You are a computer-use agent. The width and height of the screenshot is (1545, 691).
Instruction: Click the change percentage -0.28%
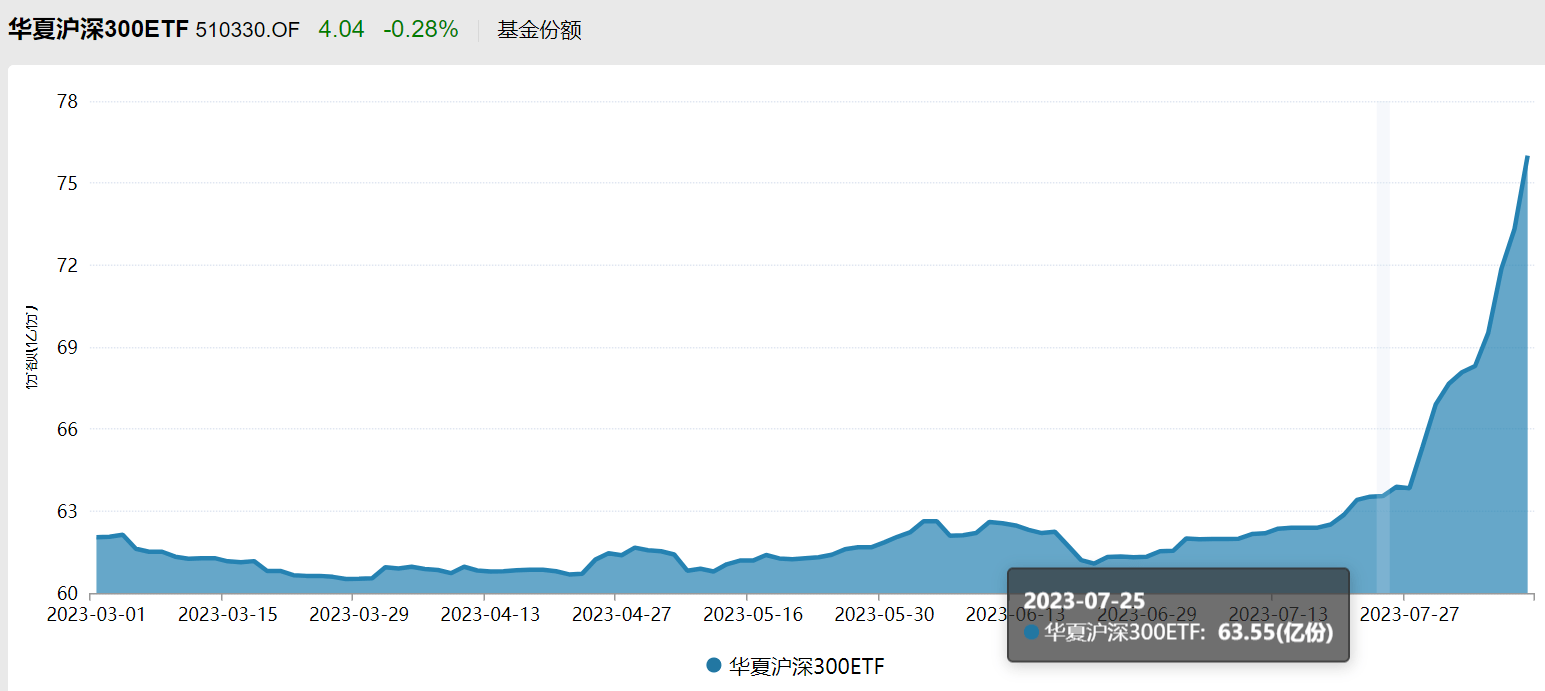[x=420, y=29]
